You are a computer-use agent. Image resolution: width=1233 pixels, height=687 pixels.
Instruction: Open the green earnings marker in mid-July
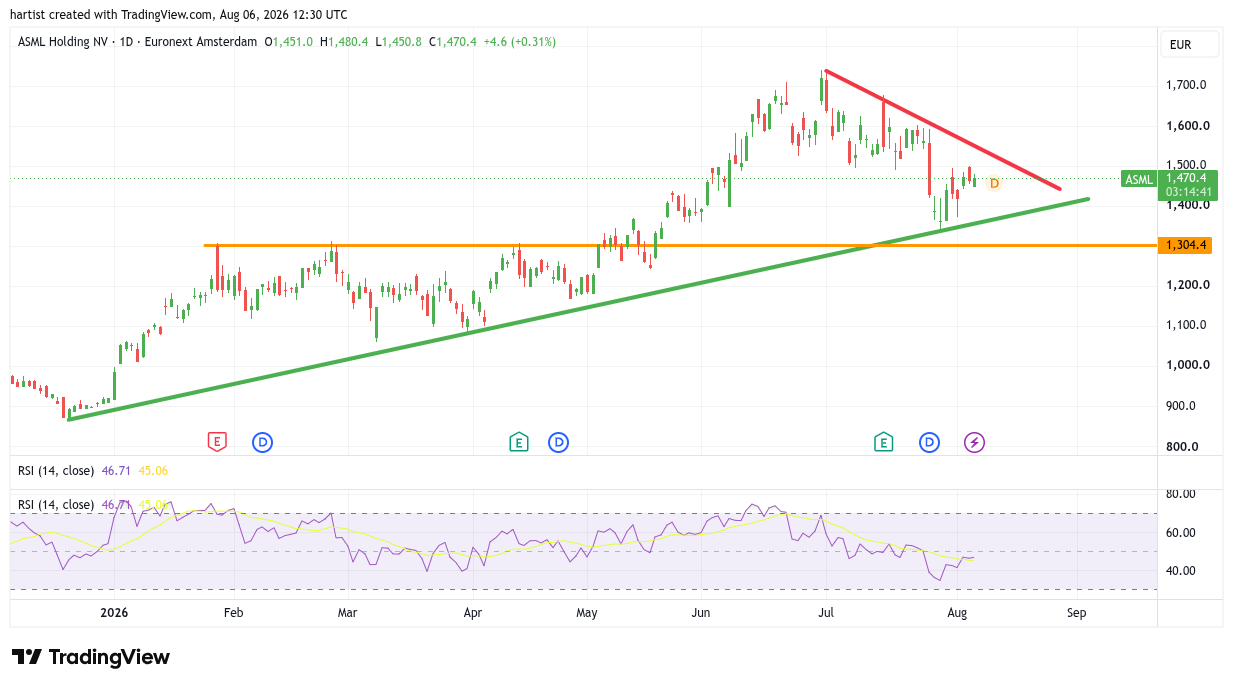coord(883,442)
